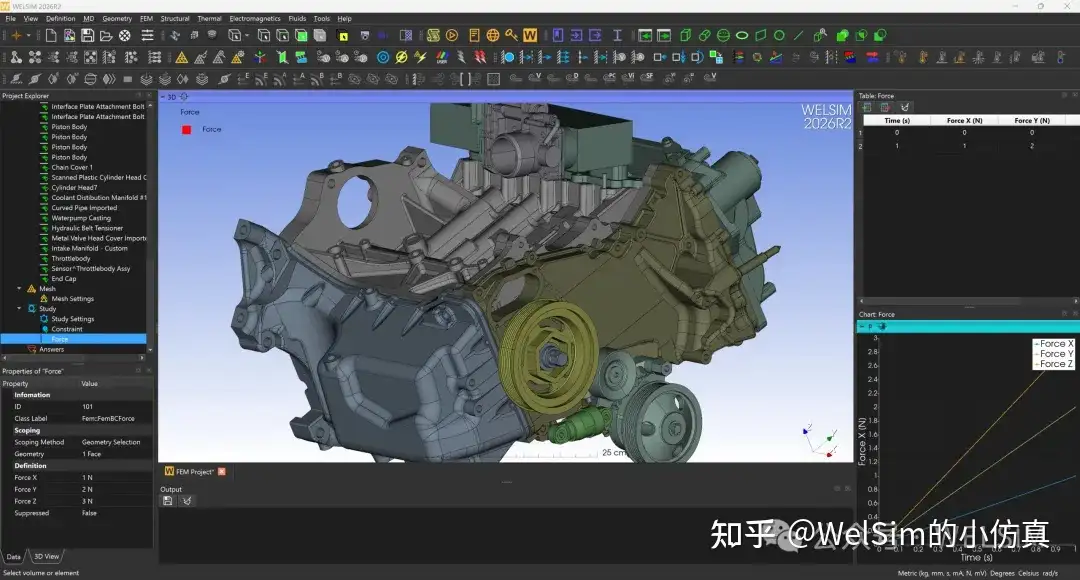
Task: Open the Electromagnetics menu
Action: pos(255,19)
